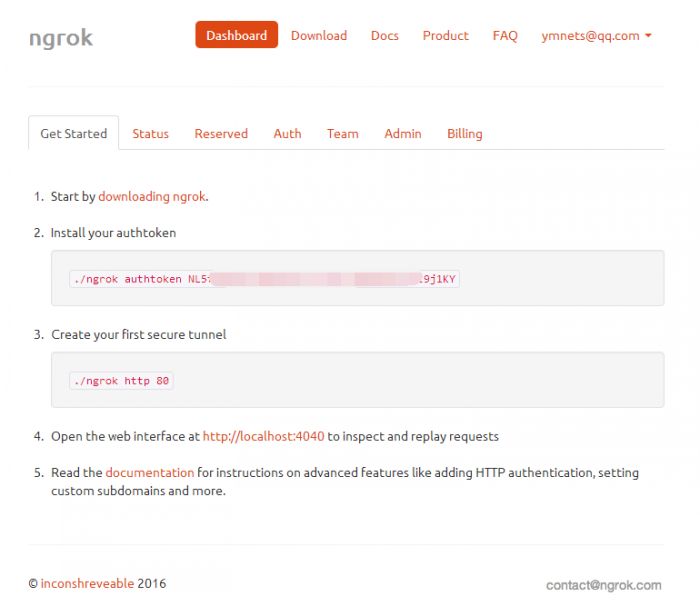Click the ngrok logo

pyautogui.click(x=61, y=38)
